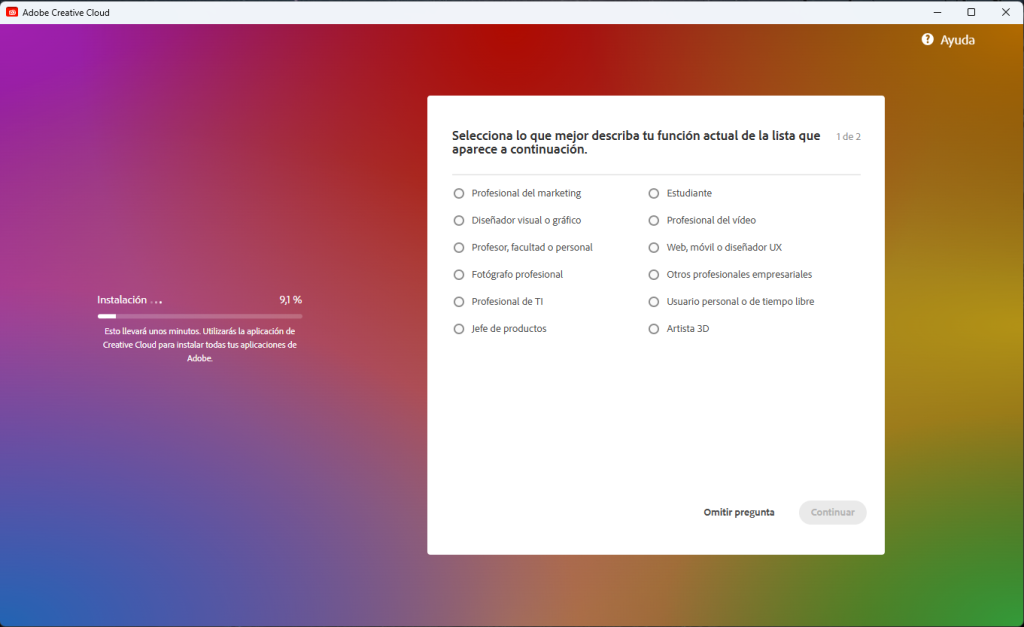
Task: Choose Profesional del vídeo option
Action: tap(654, 220)
